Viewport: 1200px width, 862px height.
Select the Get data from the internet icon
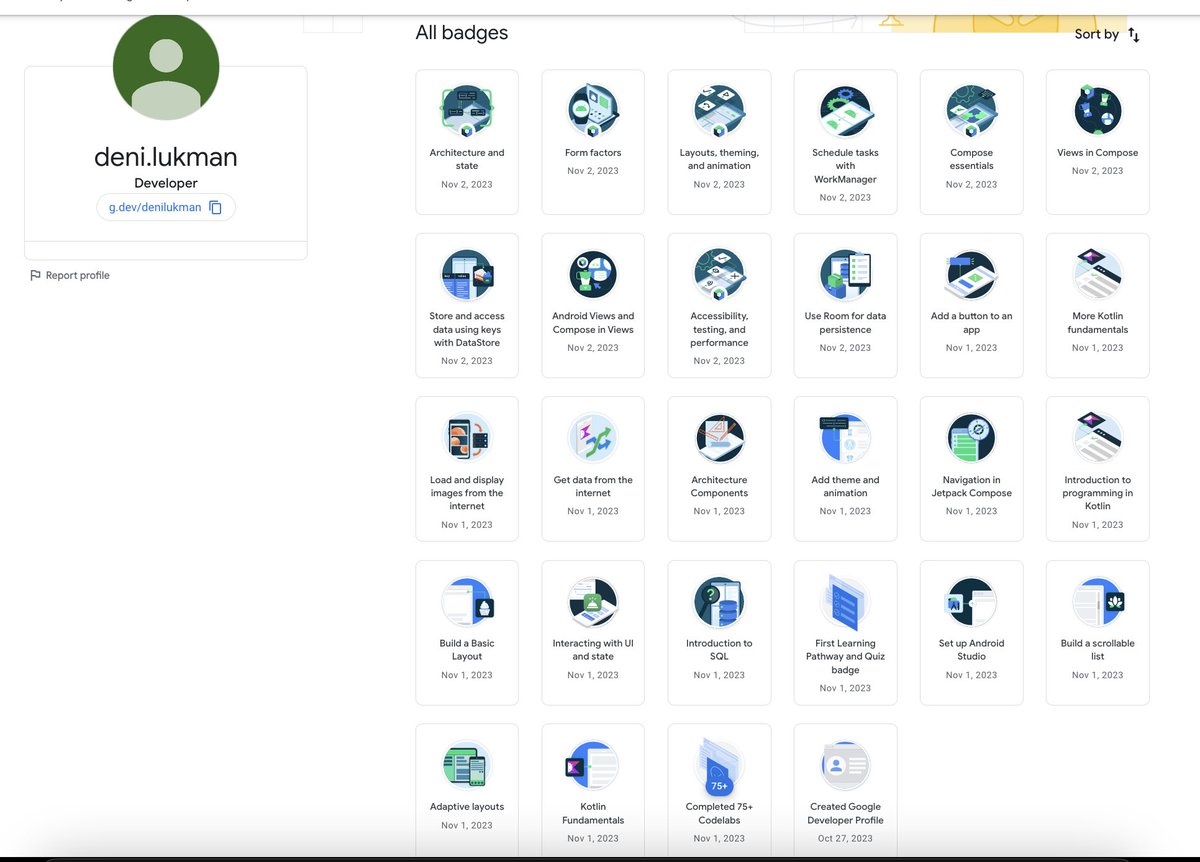[593, 438]
